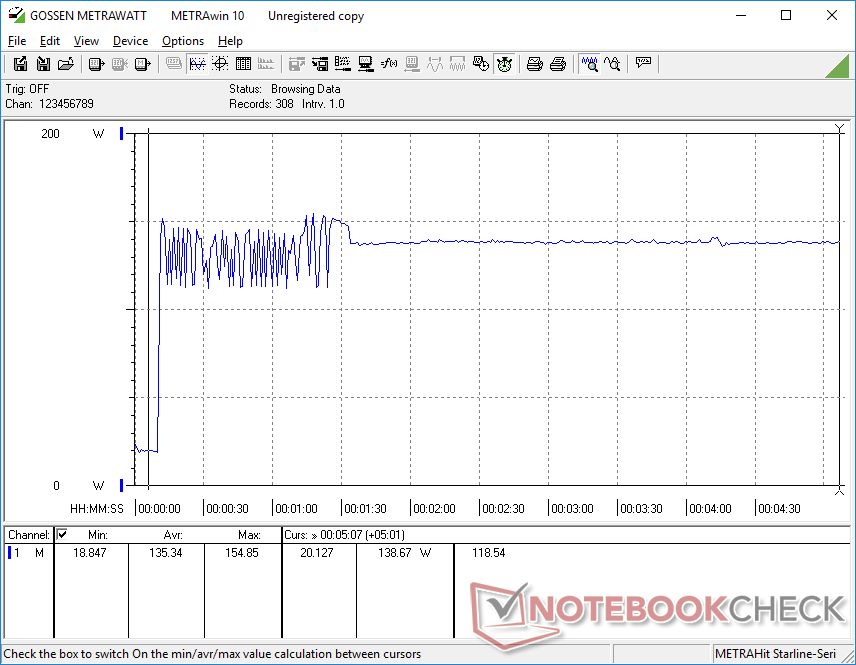Select the Y-t waveform chart view icon

[x=197, y=64]
